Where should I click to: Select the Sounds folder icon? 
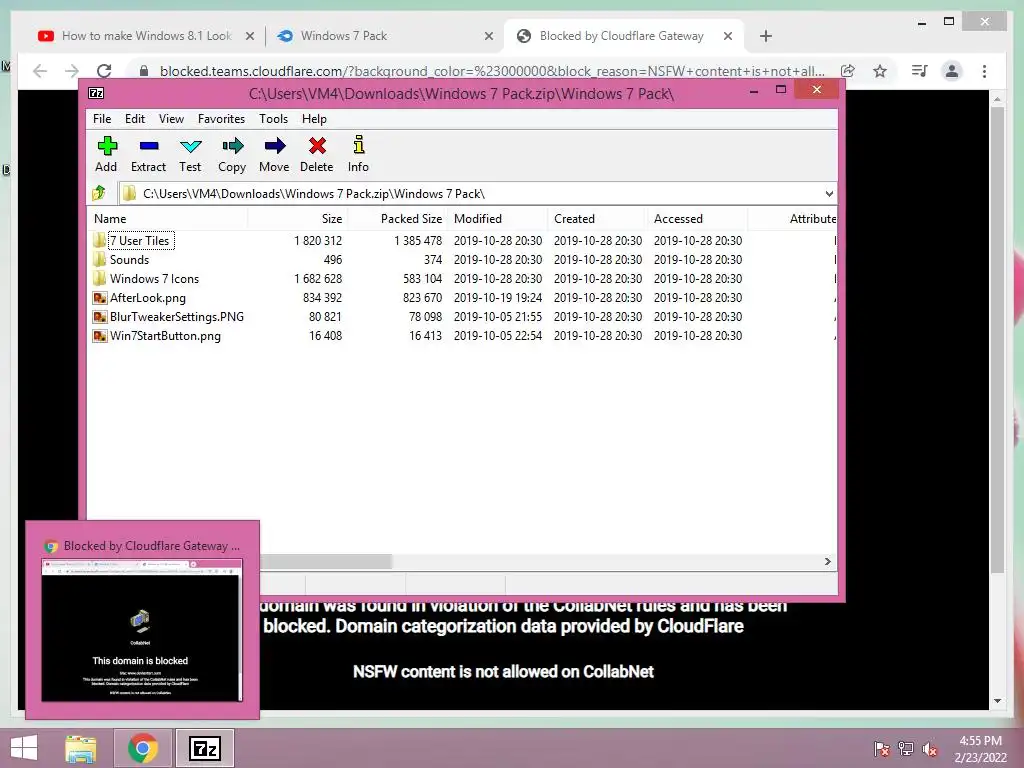[x=99, y=259]
